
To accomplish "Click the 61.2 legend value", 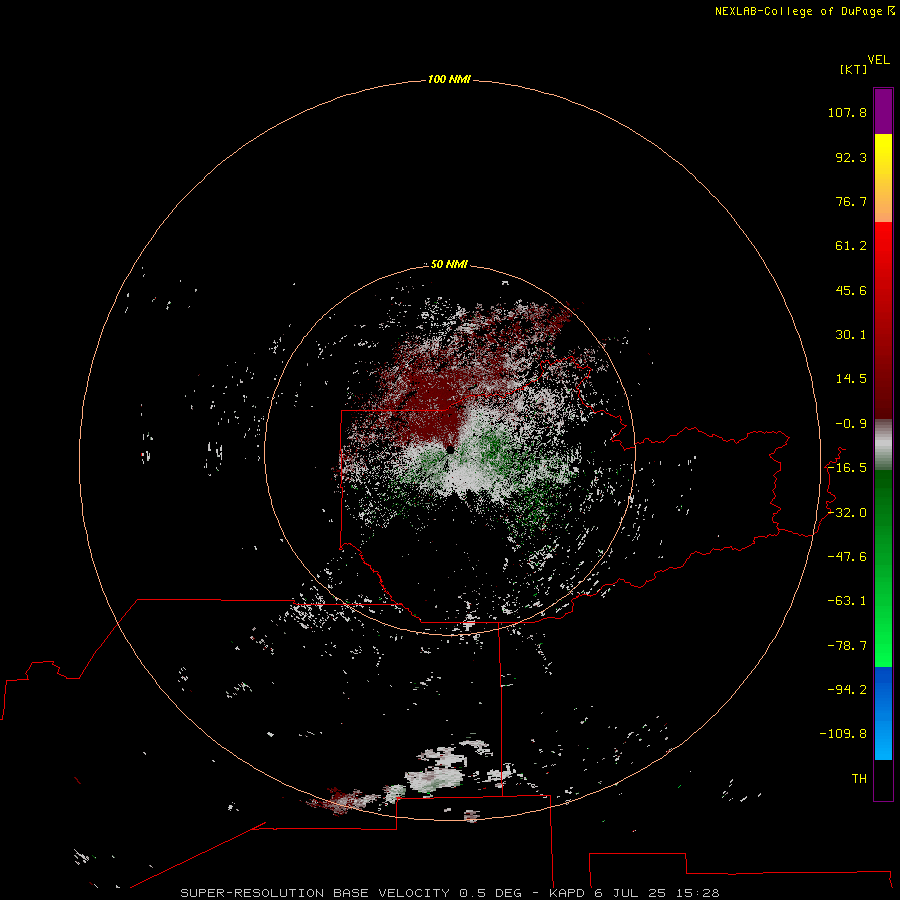I will (851, 246).
